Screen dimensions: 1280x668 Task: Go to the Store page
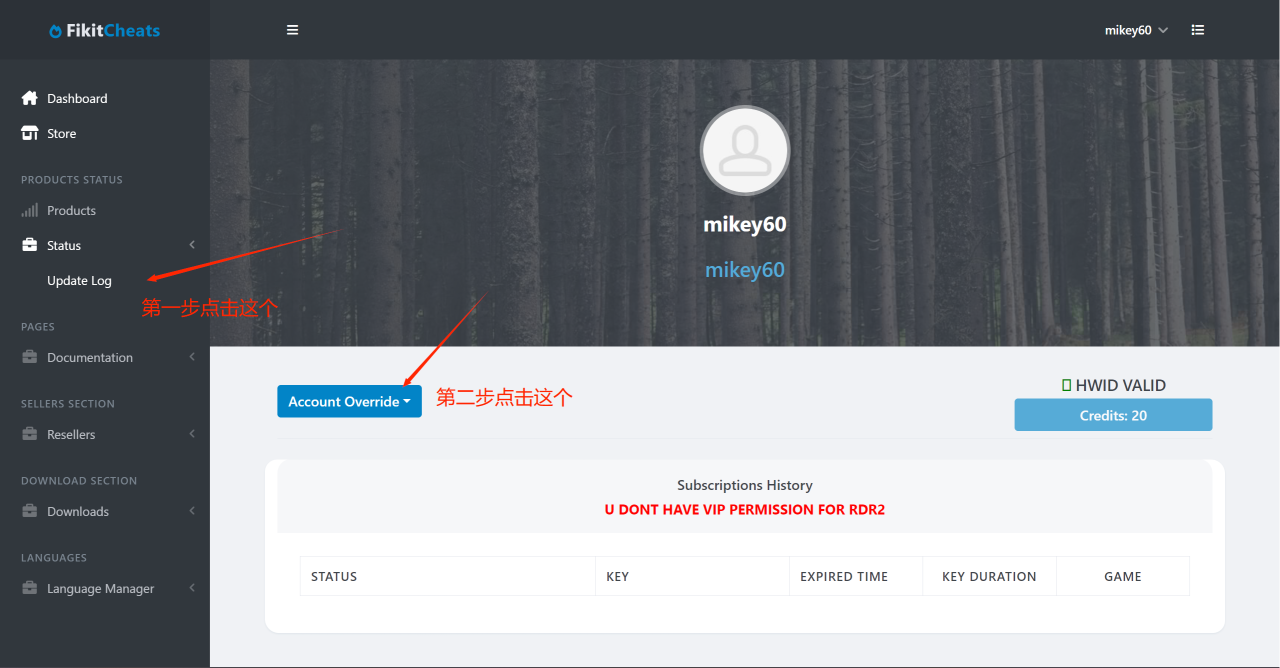pos(61,133)
